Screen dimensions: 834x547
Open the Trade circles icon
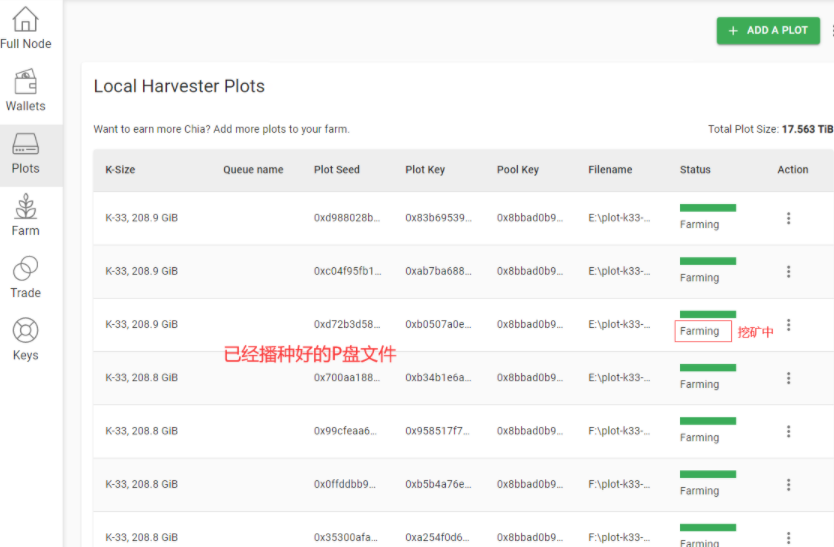25,269
